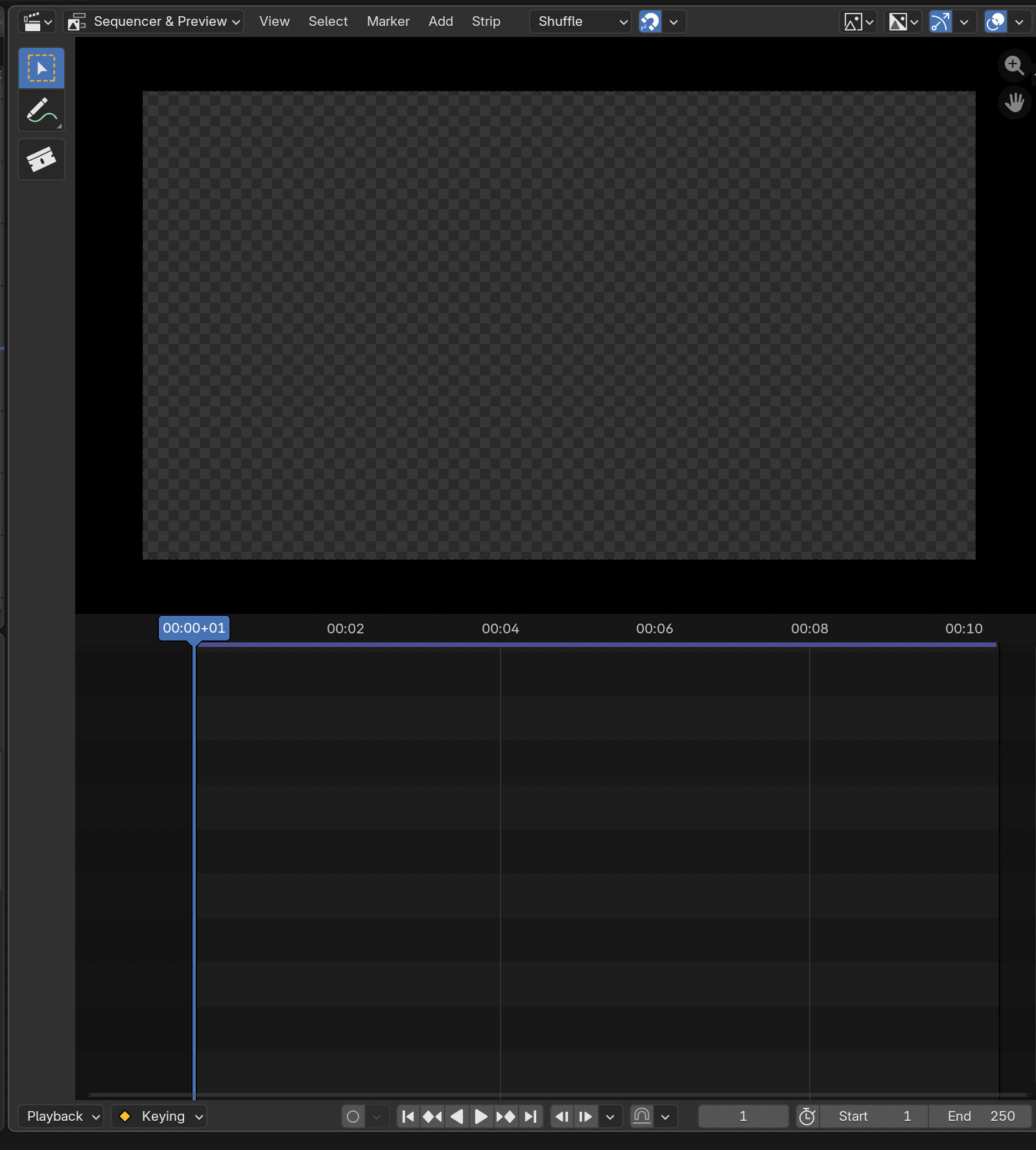Open the editor type selector
Screen dimensions: 1036x1150
(x=38, y=21)
